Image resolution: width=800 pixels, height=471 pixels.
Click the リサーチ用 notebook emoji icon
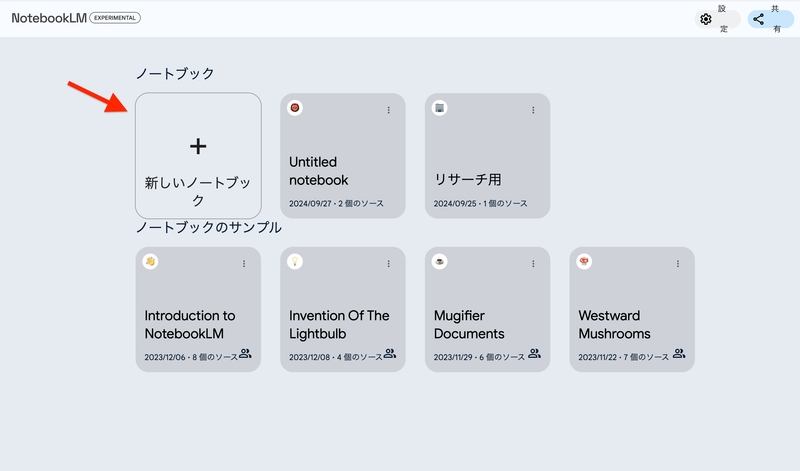pos(440,108)
